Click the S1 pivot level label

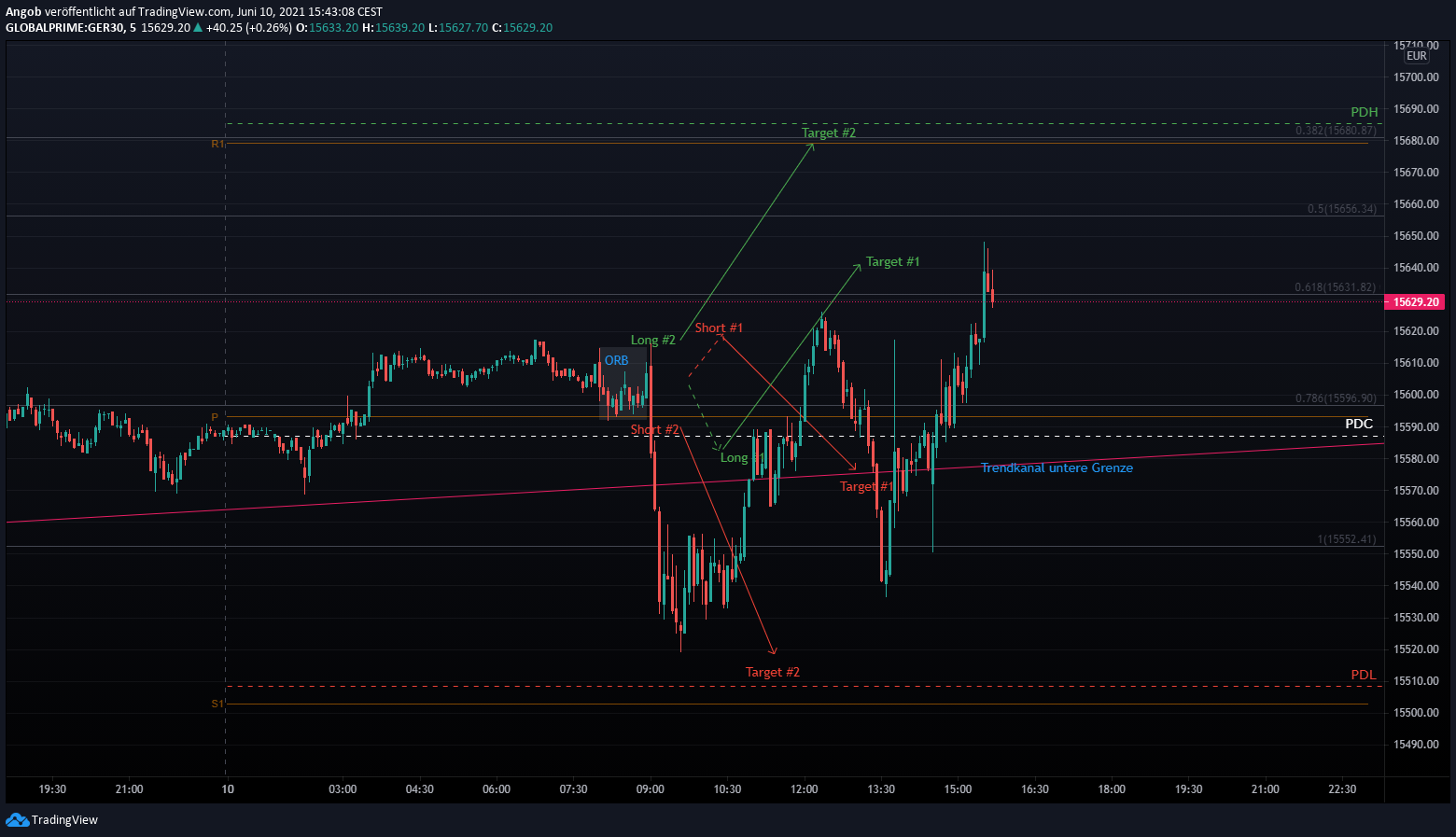(217, 704)
